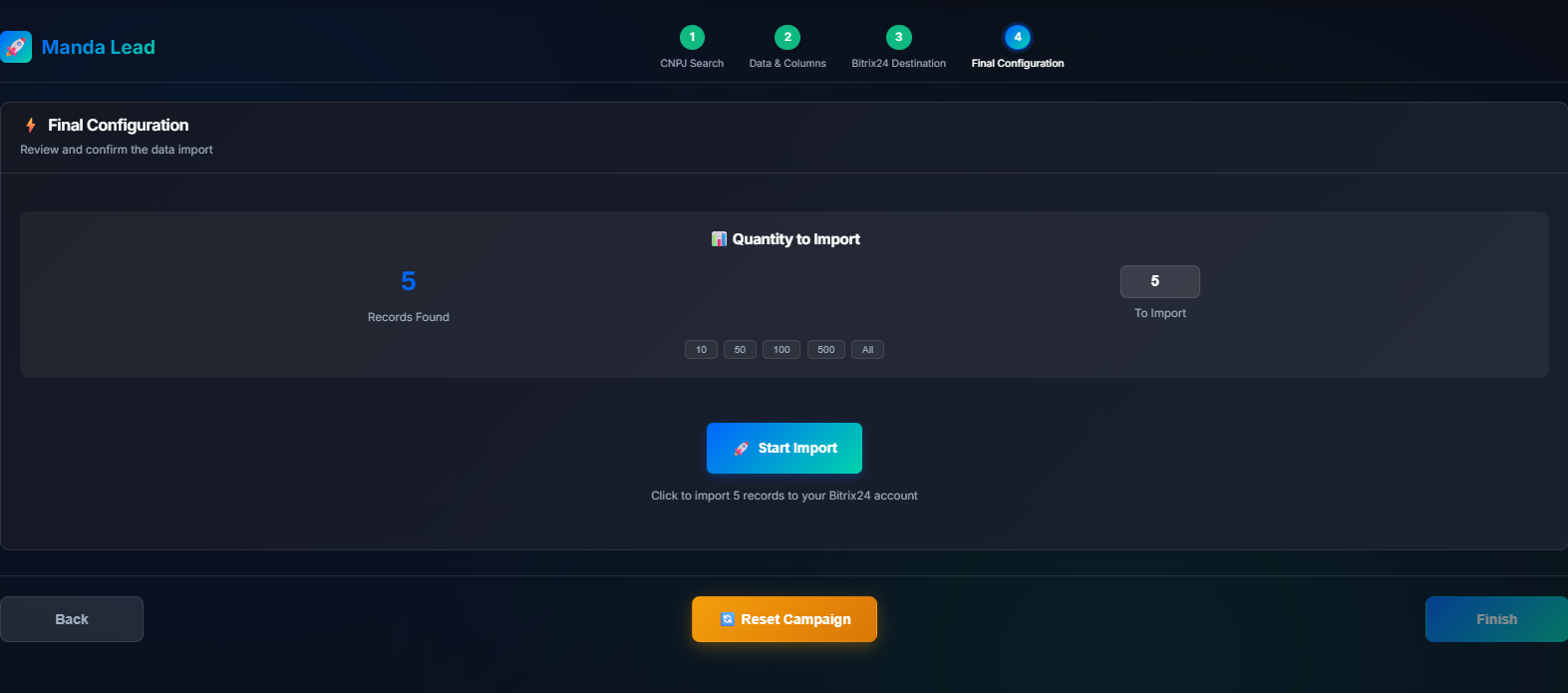Choose the 500 quantity preset
Image resolution: width=1568 pixels, height=693 pixels.
tap(826, 350)
